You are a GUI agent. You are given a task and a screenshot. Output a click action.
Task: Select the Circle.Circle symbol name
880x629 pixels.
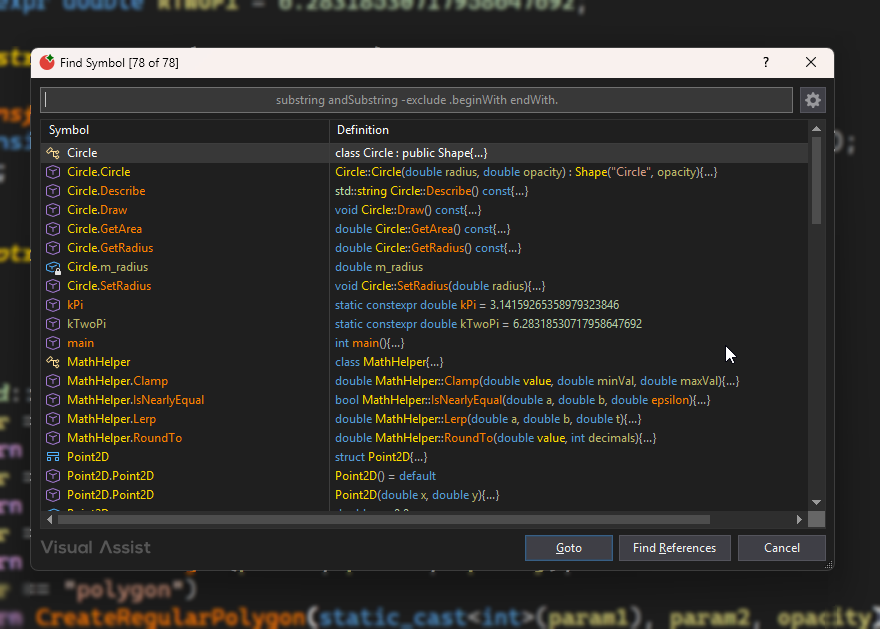99,172
